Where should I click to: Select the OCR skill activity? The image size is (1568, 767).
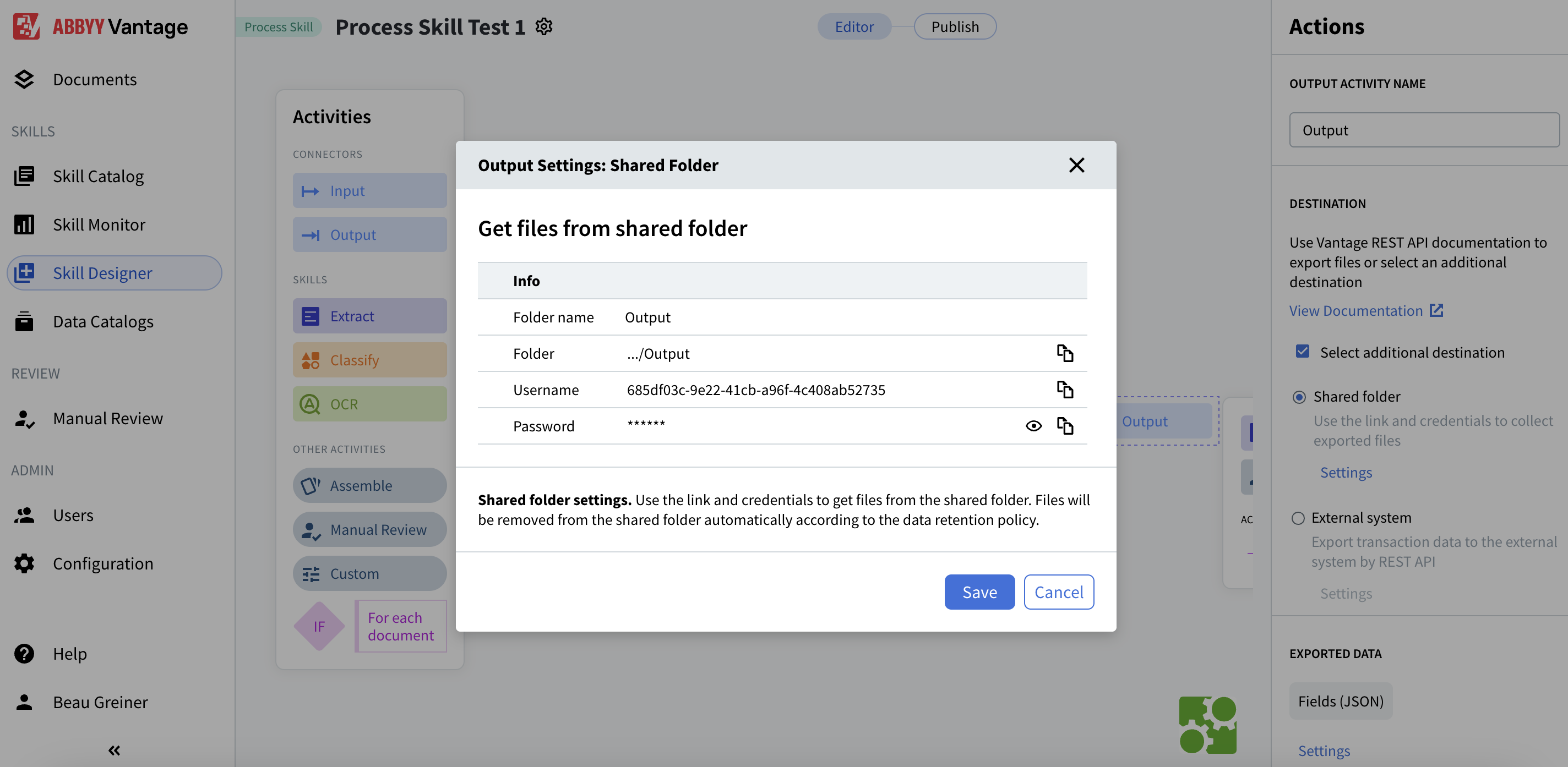pos(369,403)
